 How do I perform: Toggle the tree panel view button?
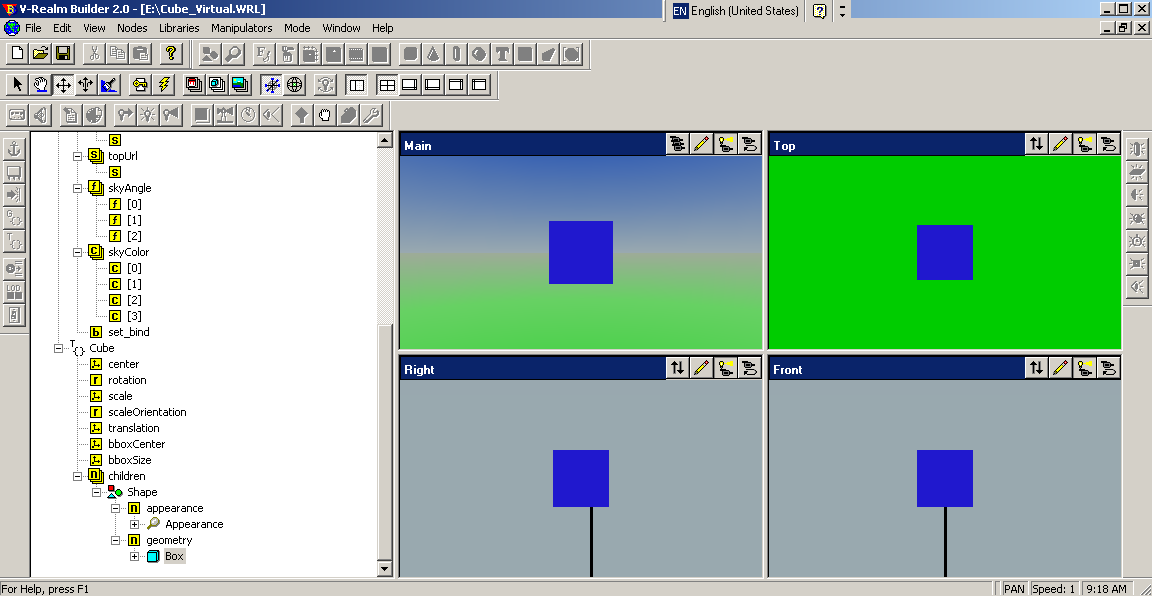coord(357,85)
